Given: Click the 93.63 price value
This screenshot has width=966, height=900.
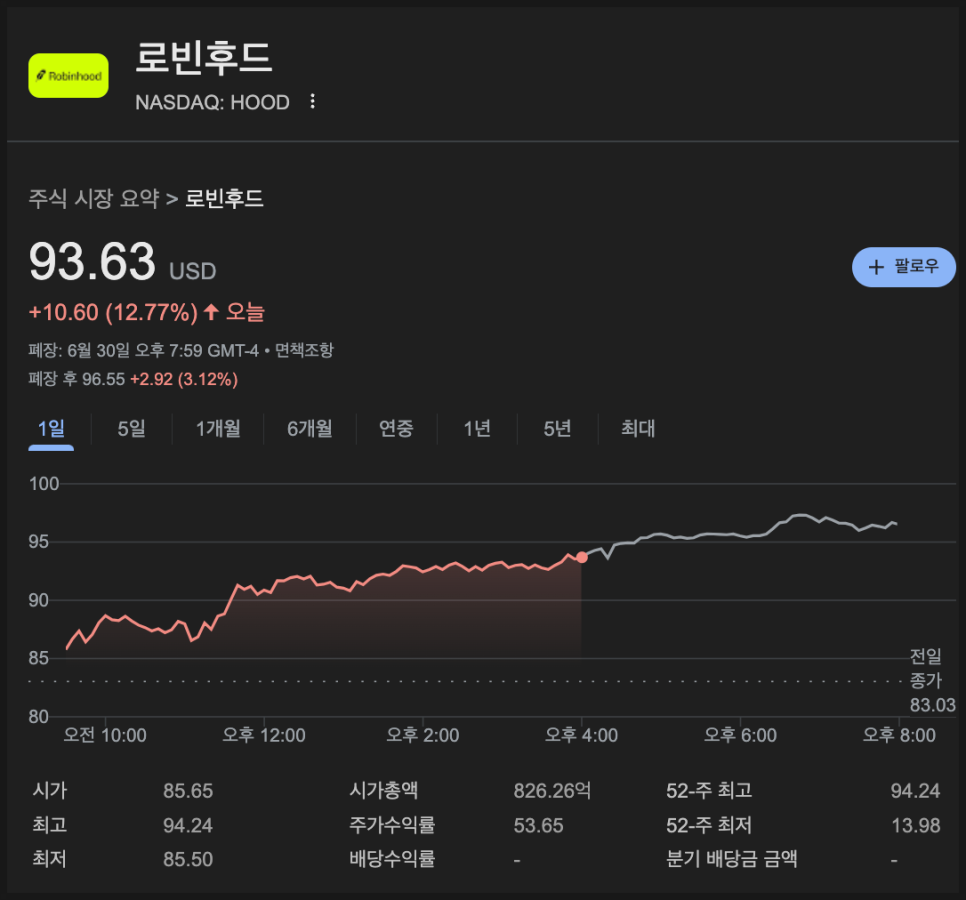Looking at the screenshot, I should point(92,262).
